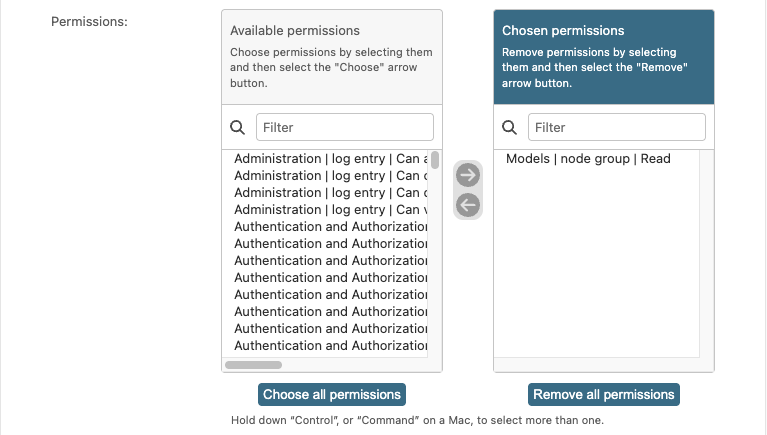Select the last visible Authentication and Authorization permission
The image size is (767, 435).
[x=330, y=345]
